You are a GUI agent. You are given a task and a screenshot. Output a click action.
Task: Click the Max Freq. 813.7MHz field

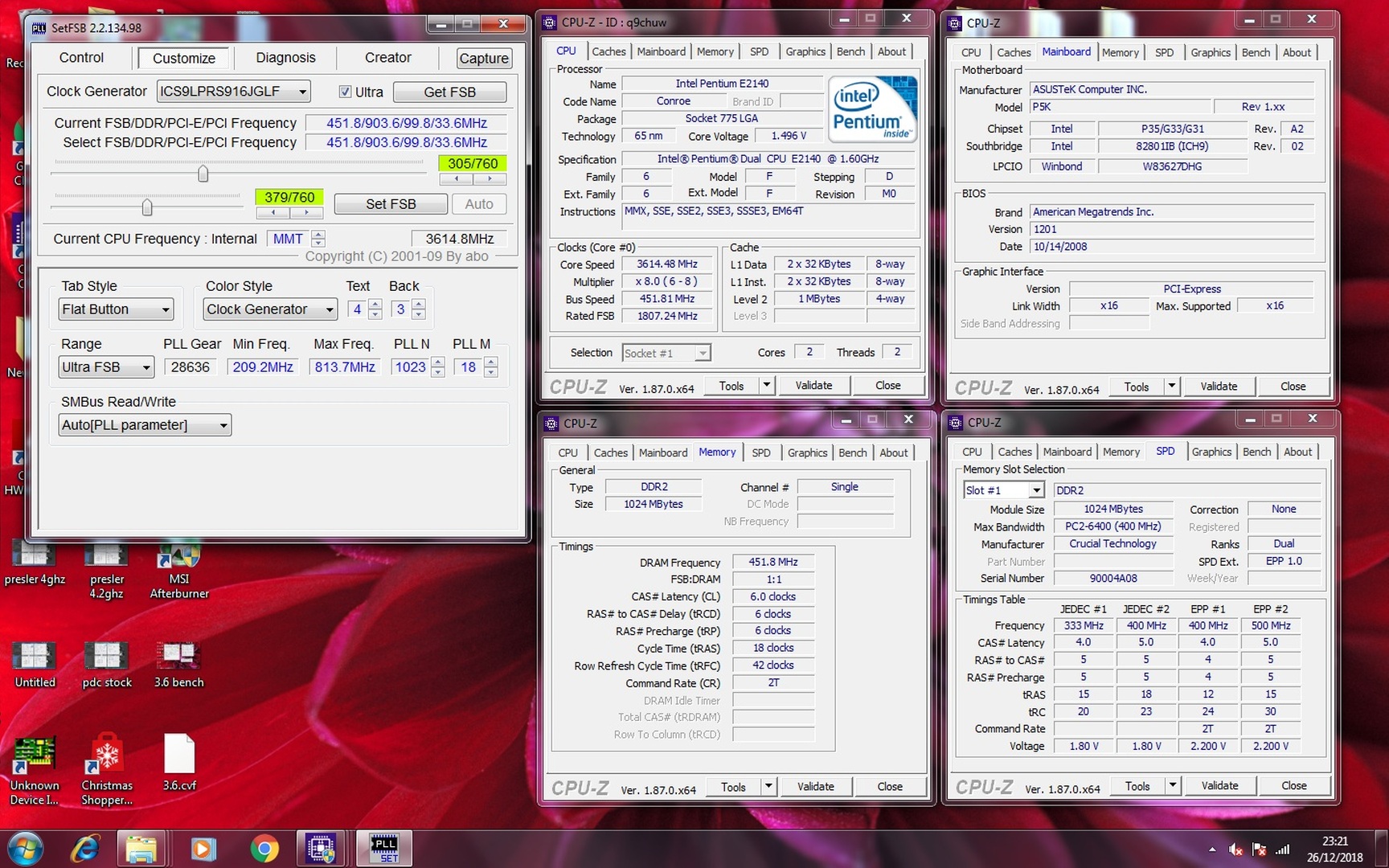[345, 367]
